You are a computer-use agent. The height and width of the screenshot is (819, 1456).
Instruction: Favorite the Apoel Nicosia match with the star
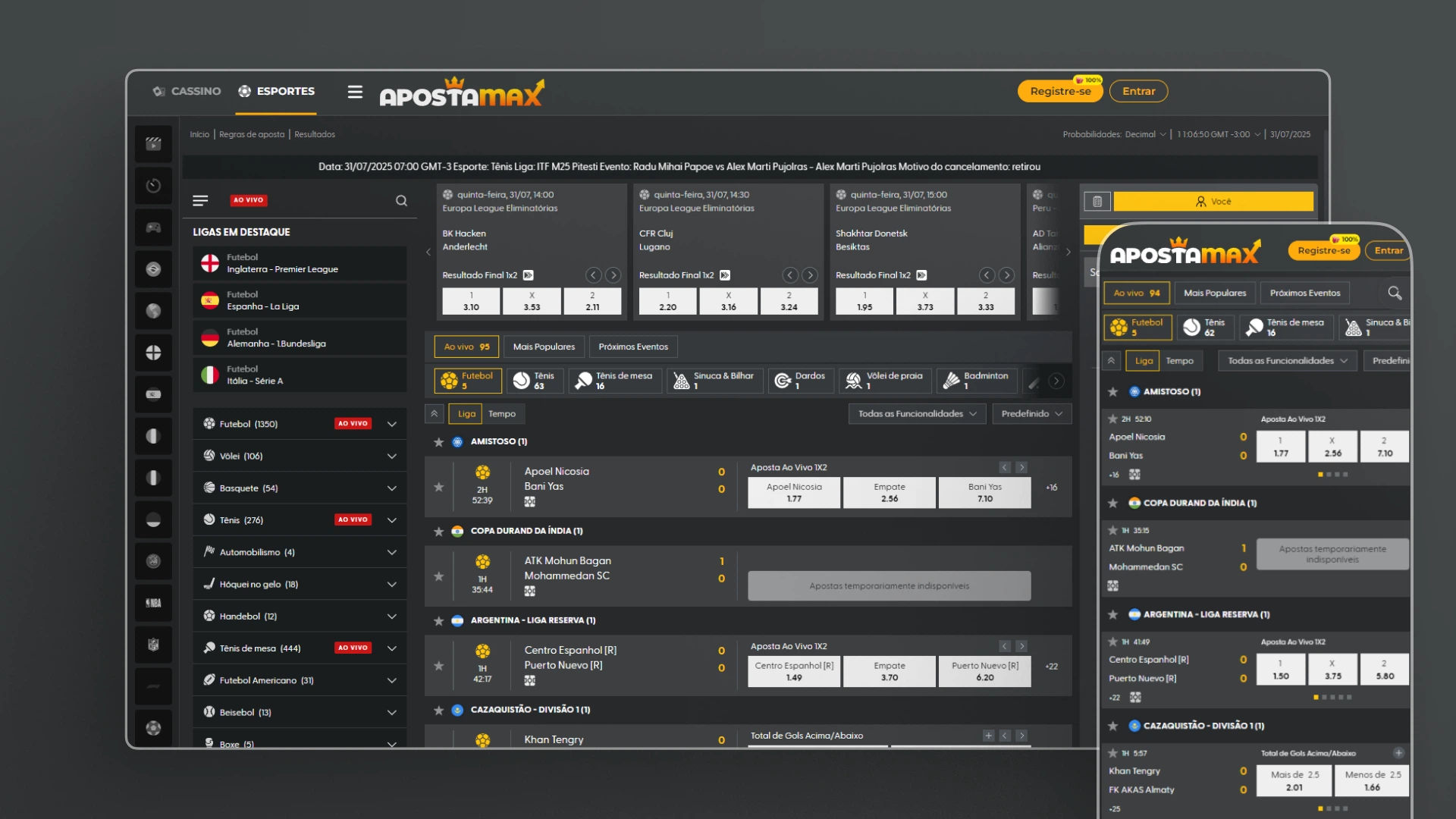(x=438, y=488)
